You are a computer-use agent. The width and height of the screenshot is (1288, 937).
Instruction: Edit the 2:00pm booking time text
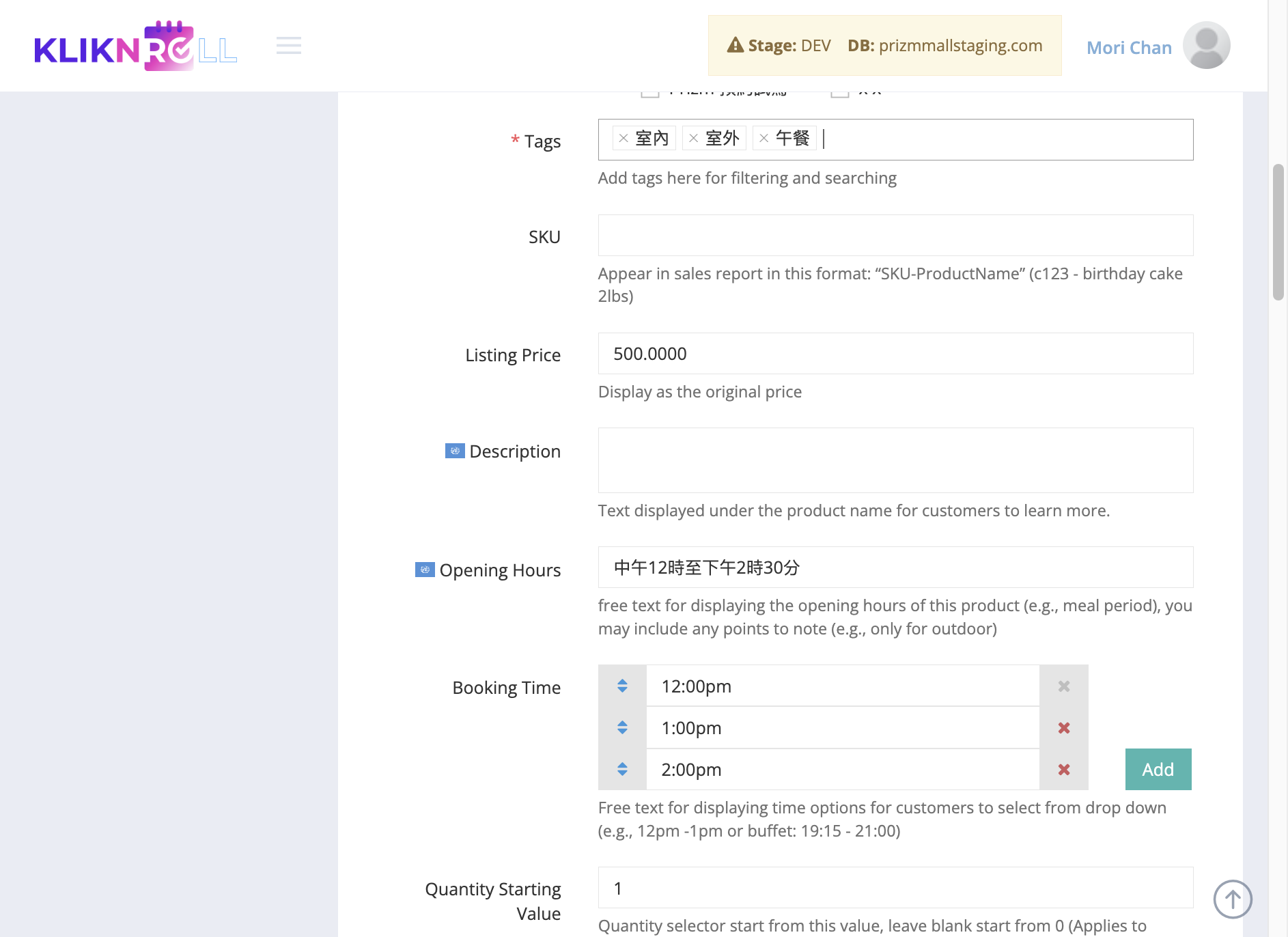pyautogui.click(x=843, y=770)
